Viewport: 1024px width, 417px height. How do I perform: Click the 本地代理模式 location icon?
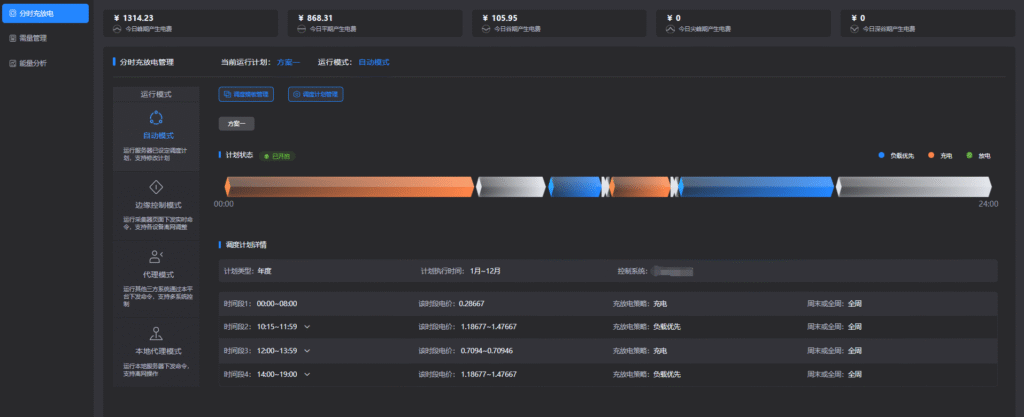click(x=155, y=333)
